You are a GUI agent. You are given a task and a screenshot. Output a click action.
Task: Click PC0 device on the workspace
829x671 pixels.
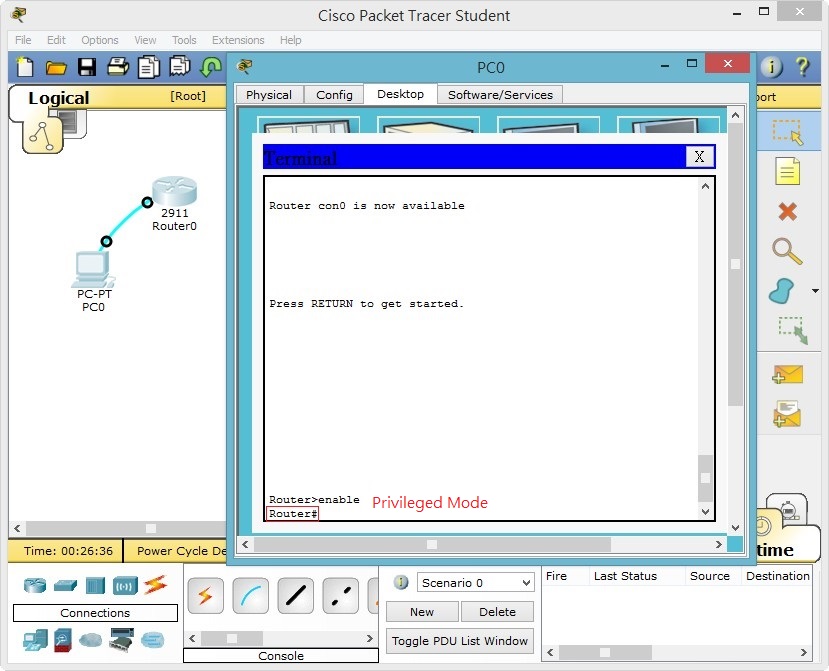coord(93,270)
